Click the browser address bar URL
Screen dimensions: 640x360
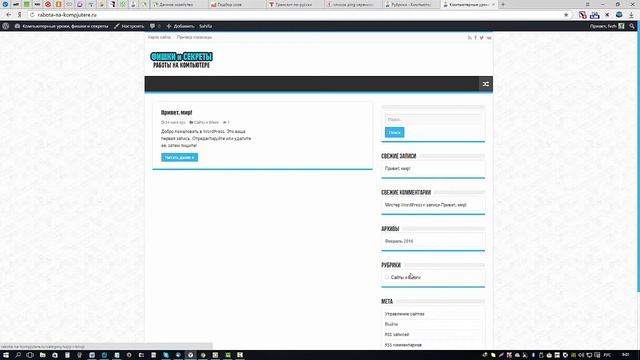point(67,15)
